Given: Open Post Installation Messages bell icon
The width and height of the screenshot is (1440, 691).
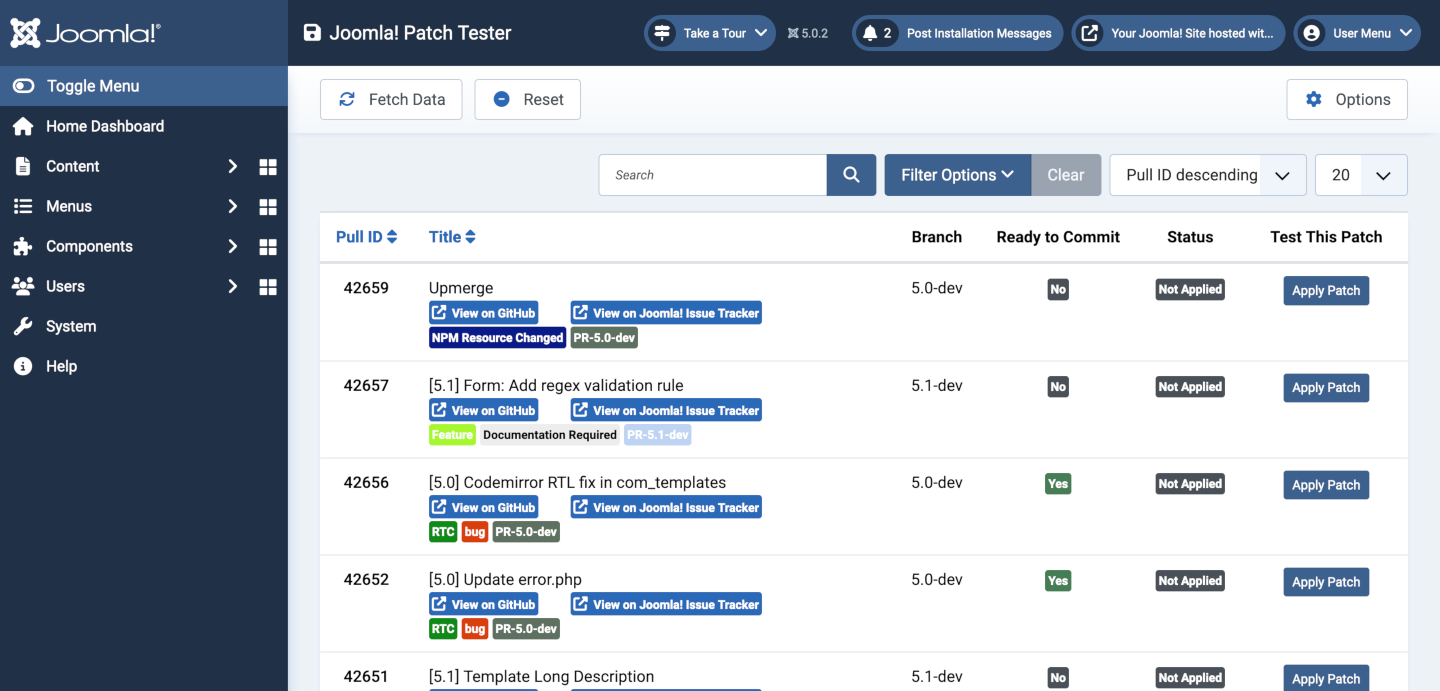Looking at the screenshot, I should pyautogui.click(x=874, y=32).
